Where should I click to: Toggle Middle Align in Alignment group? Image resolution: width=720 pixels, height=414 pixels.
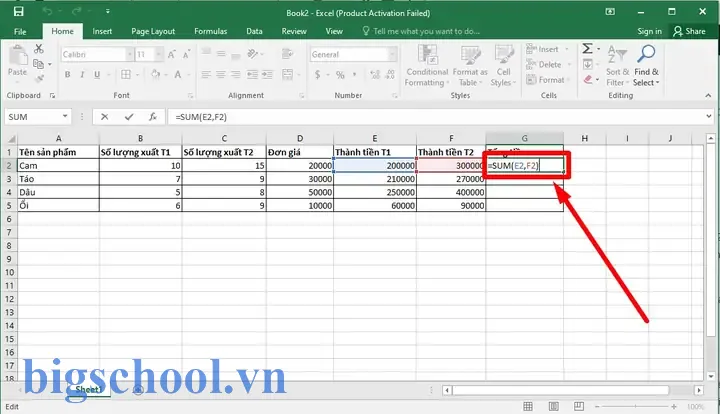pyautogui.click(x=221, y=54)
